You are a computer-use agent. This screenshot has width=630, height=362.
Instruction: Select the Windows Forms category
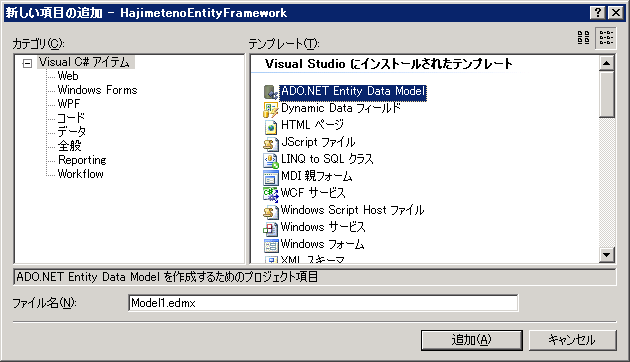click(x=98, y=90)
